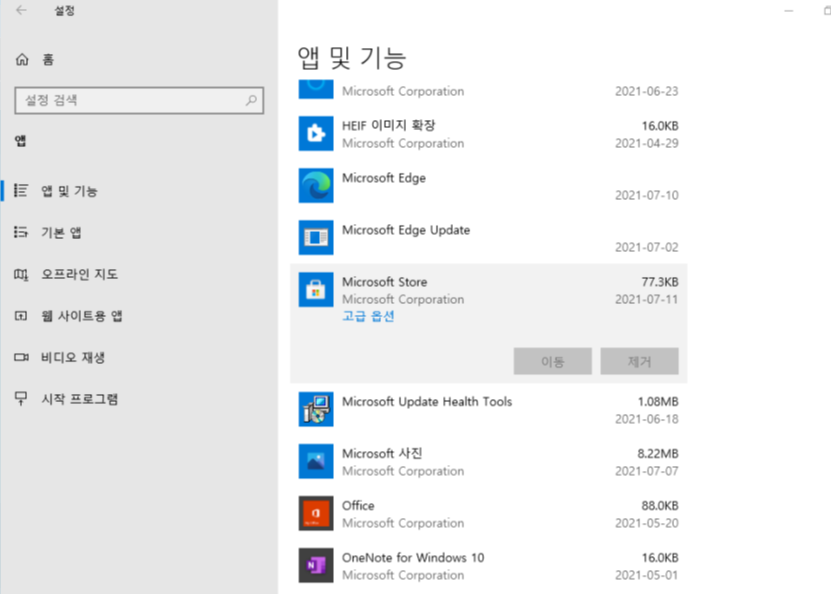Viewport: 831px width, 594px height.
Task: Select the Microsoft 사진 name text
Action: (x=382, y=454)
